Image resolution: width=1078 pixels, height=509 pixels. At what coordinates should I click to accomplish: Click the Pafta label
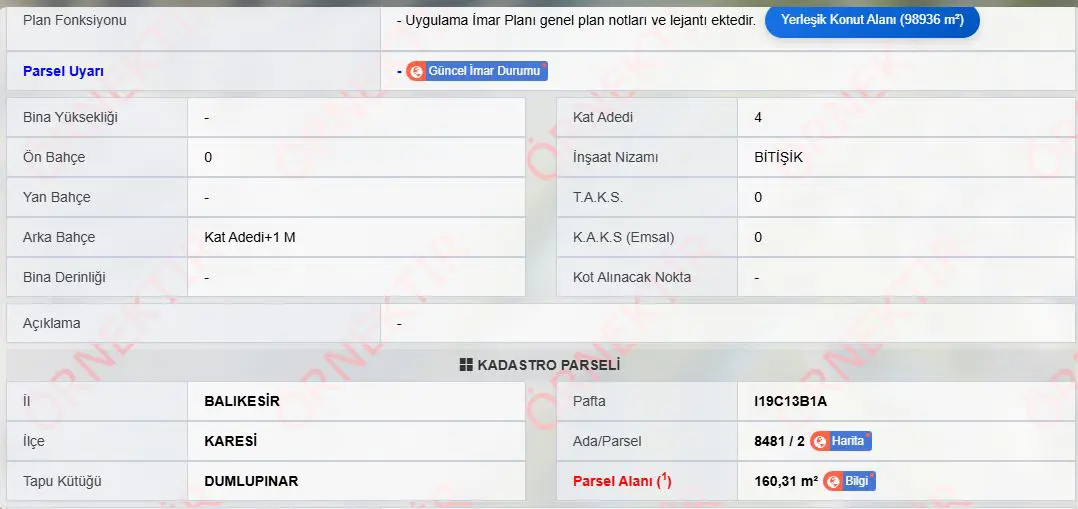(x=589, y=401)
